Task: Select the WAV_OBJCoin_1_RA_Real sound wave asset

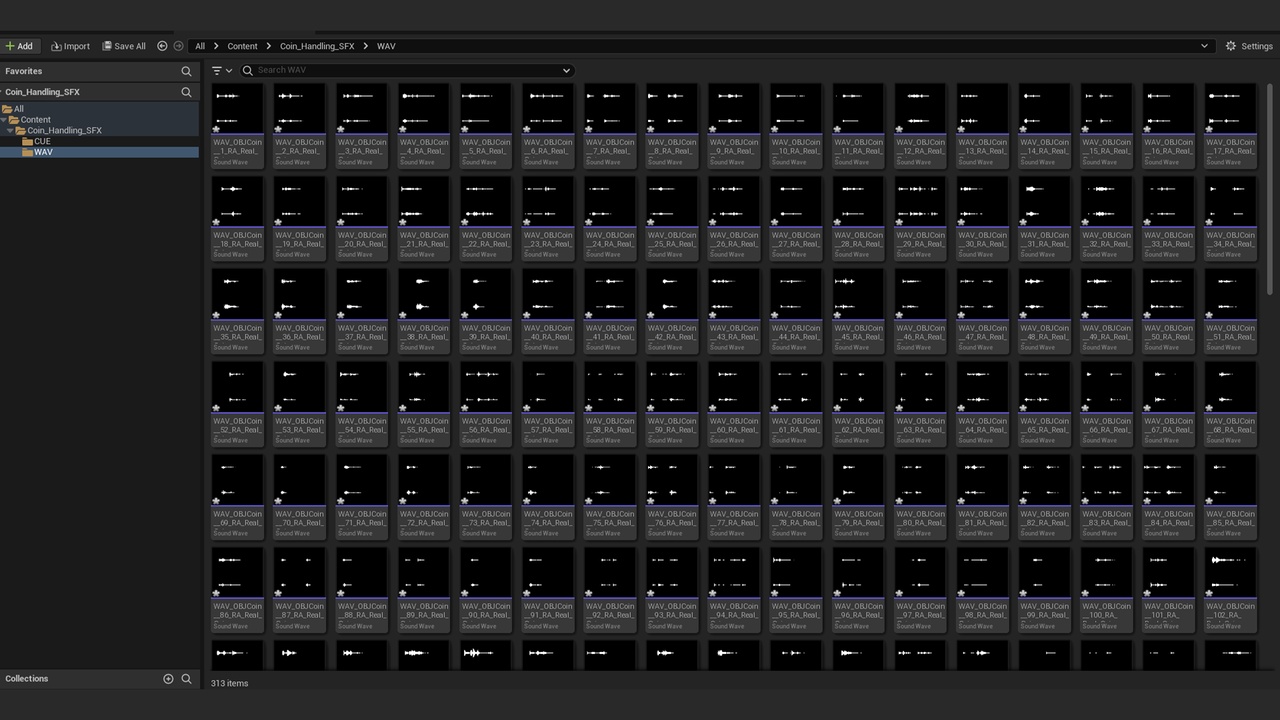Action: (238, 125)
